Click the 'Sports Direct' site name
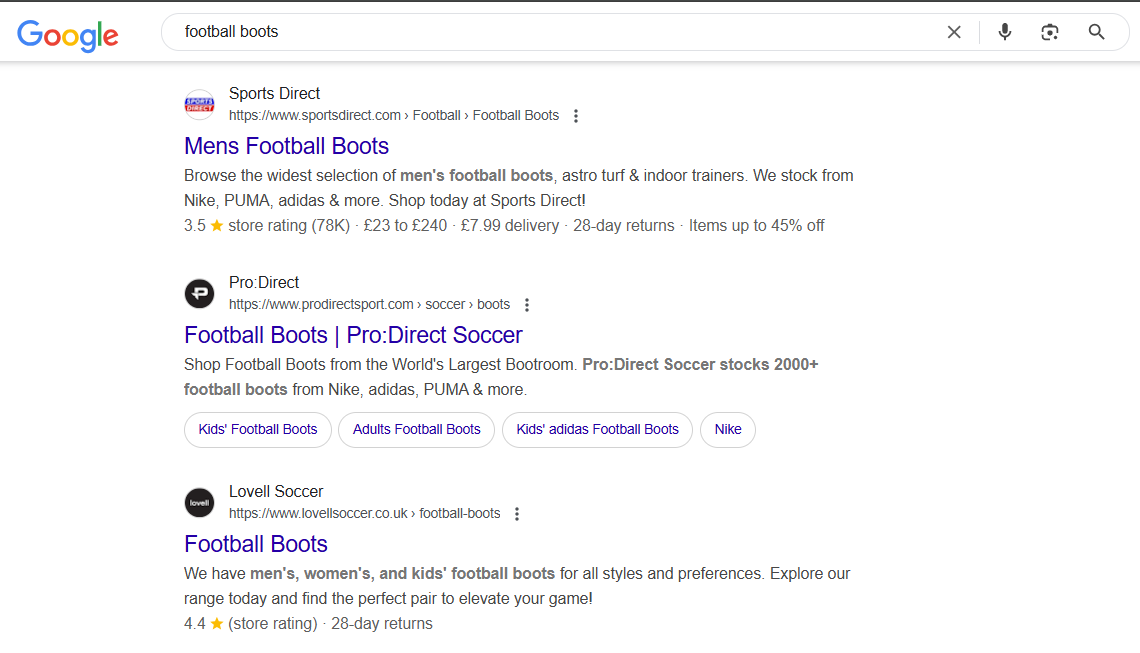The image size is (1140, 653). point(274,94)
